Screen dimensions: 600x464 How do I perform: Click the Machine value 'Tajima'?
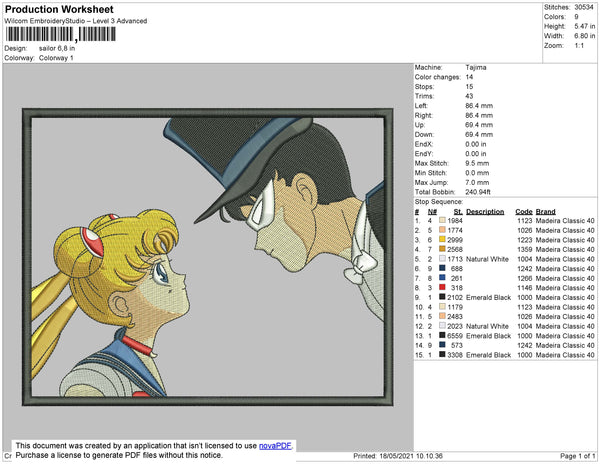pos(476,67)
